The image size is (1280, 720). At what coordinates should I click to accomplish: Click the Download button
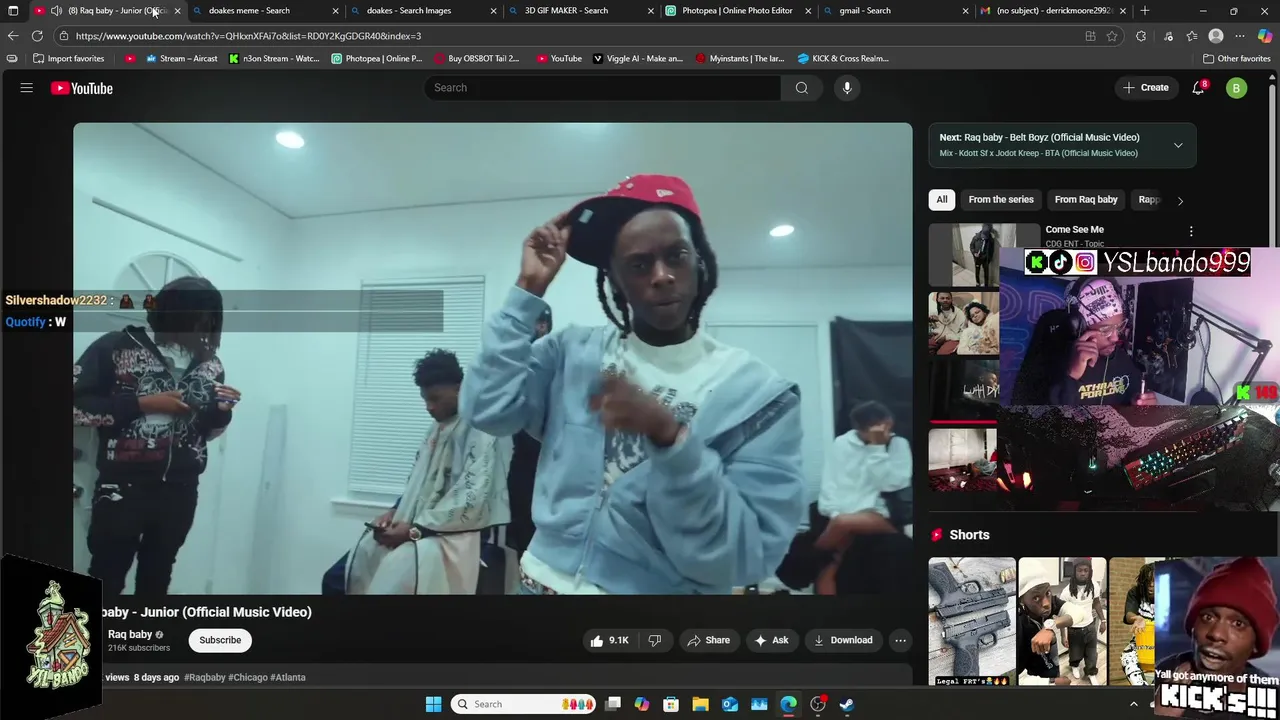842,640
